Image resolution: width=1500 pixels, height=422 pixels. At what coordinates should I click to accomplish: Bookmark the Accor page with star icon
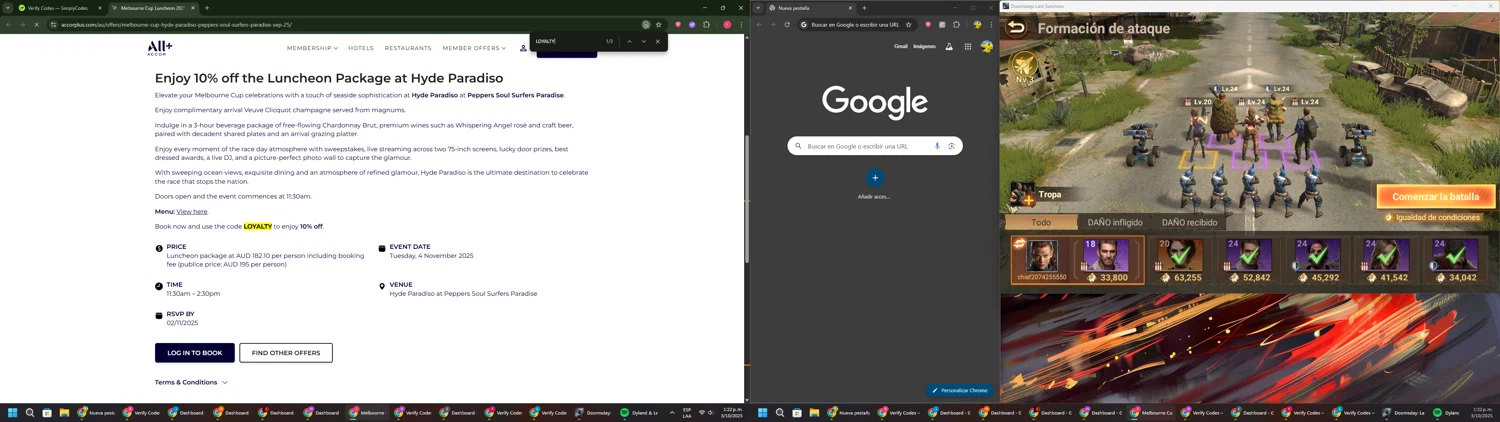click(658, 24)
